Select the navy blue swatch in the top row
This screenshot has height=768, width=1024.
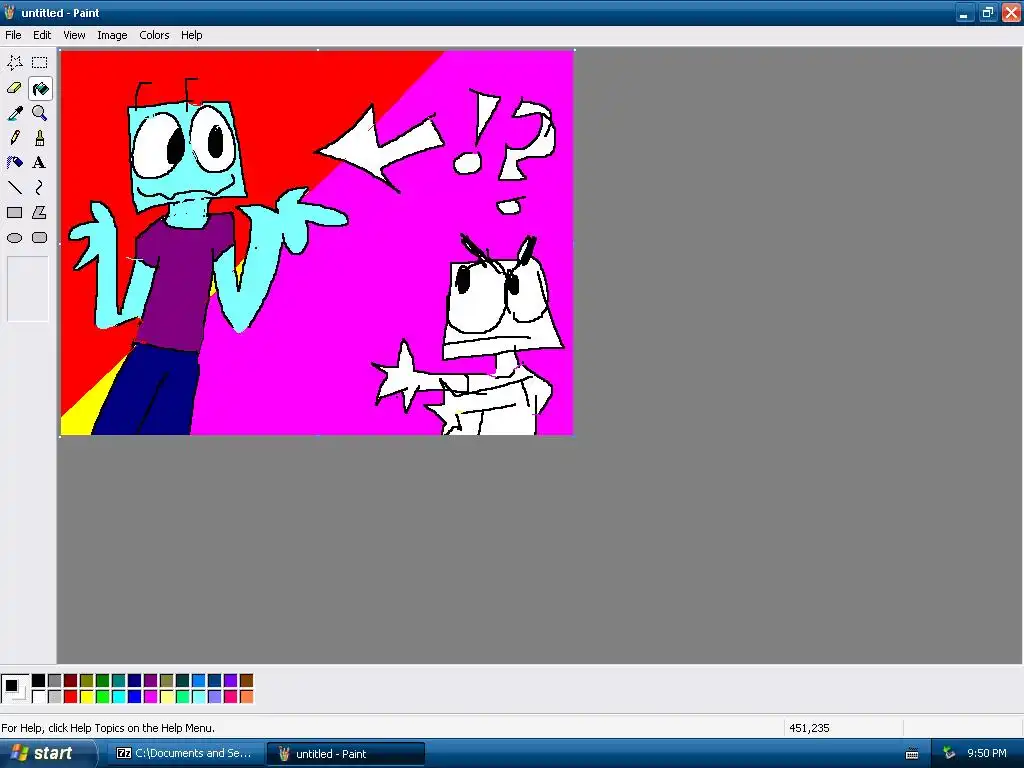(x=135, y=681)
